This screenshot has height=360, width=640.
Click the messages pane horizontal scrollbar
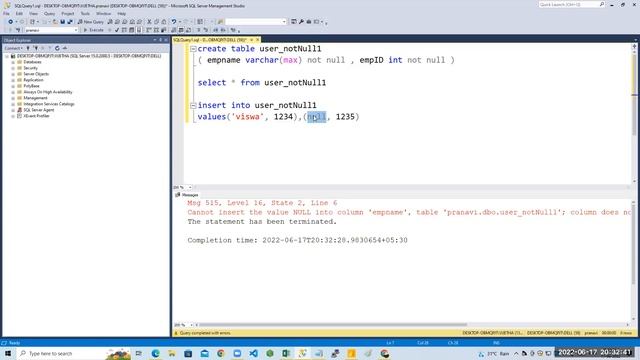[x=333, y=325]
